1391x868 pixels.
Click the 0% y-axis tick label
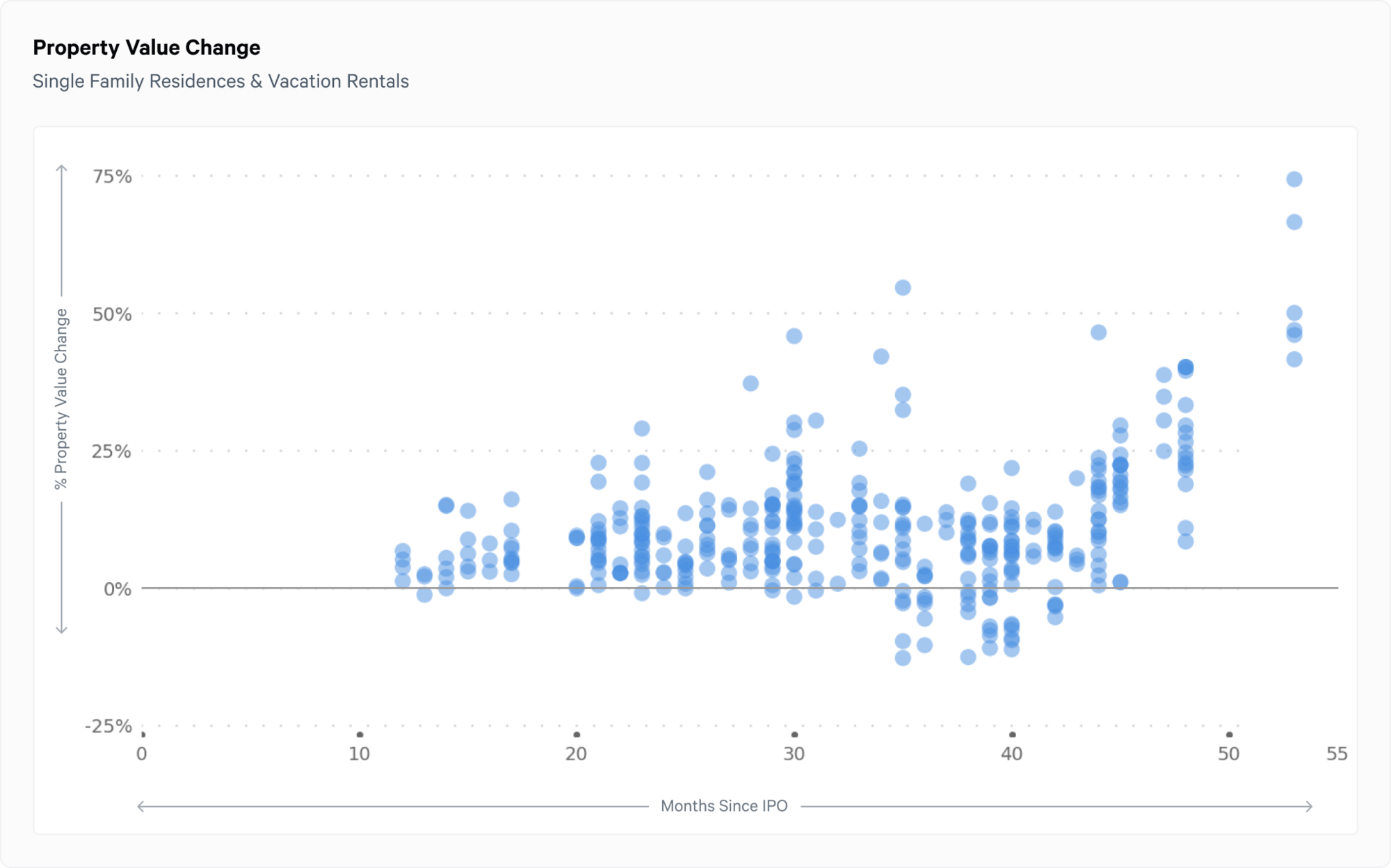coord(117,589)
